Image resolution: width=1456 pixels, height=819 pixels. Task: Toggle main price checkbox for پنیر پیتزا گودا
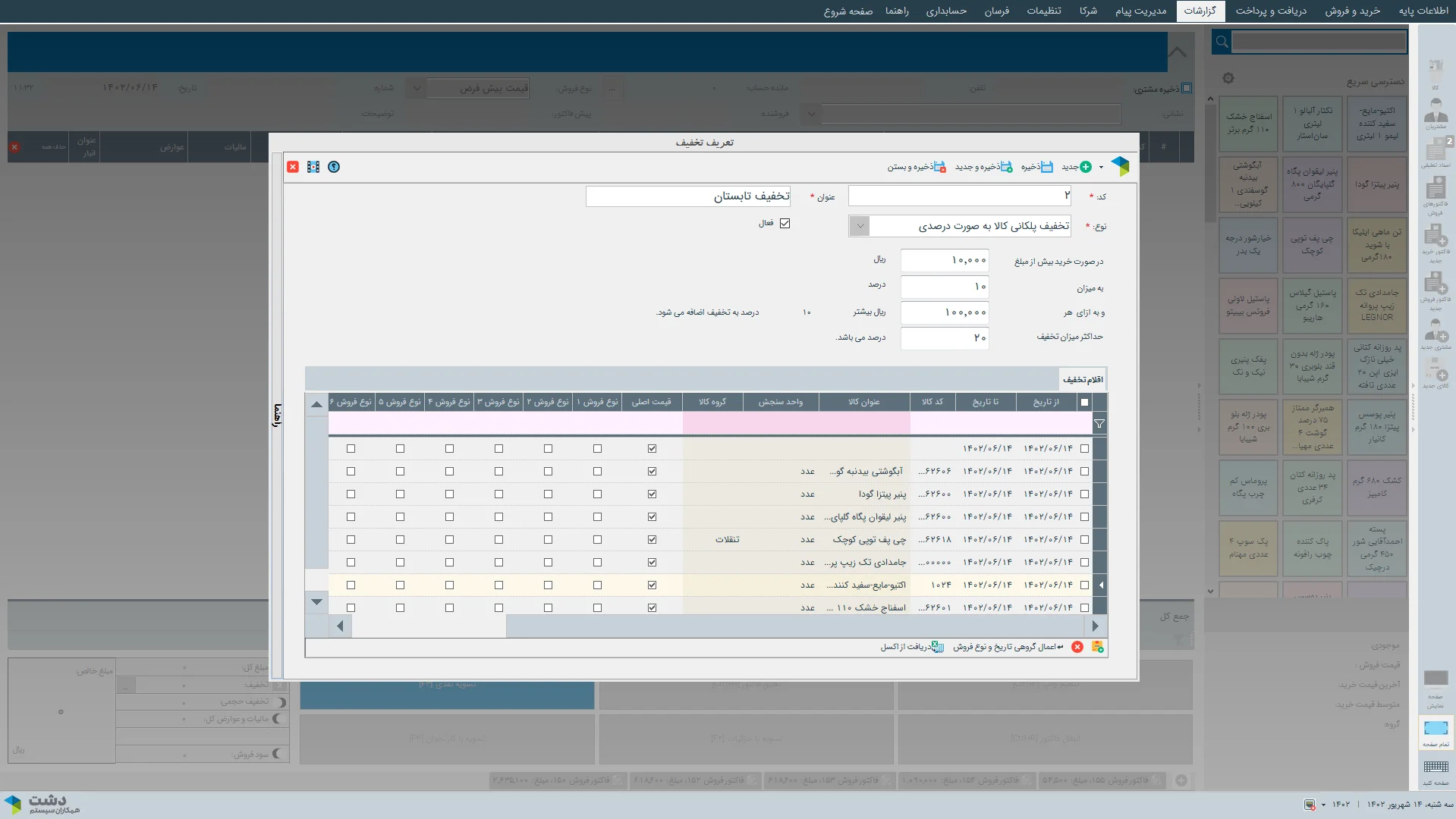click(652, 494)
